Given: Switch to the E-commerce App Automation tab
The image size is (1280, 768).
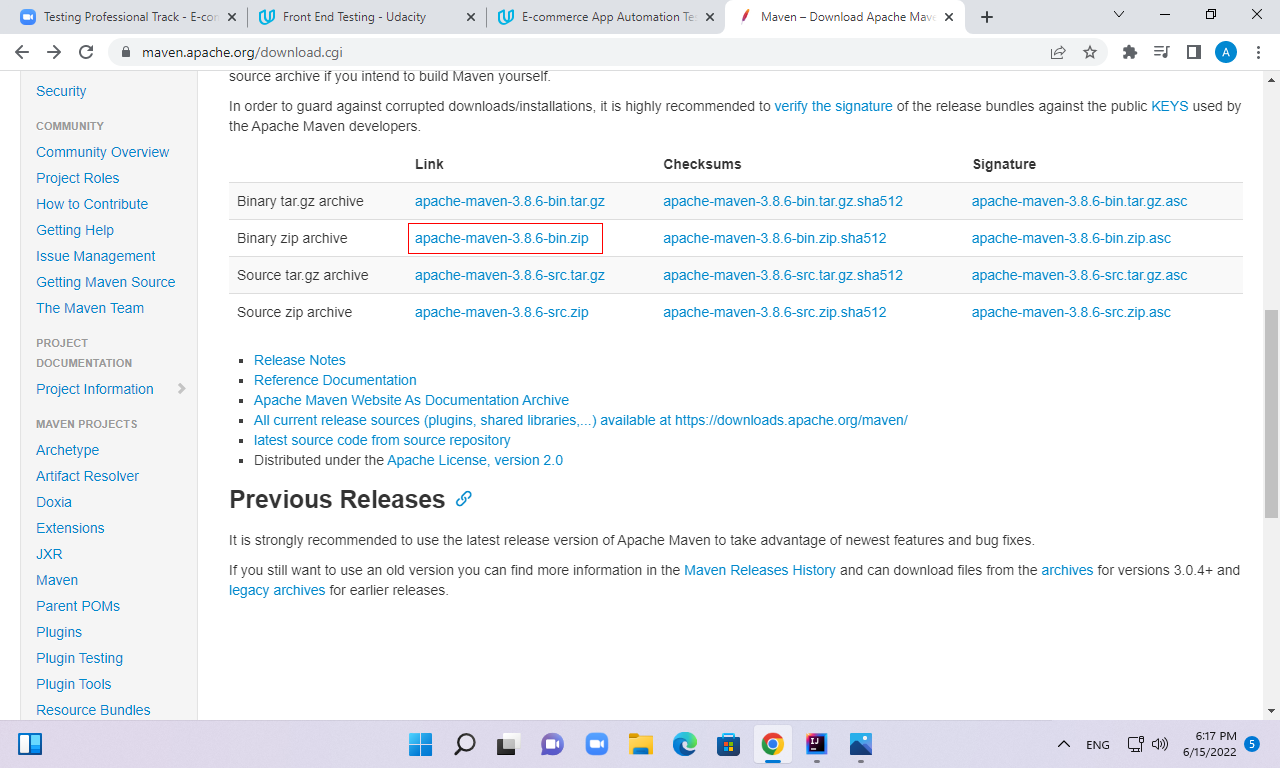Looking at the screenshot, I should (x=606, y=17).
